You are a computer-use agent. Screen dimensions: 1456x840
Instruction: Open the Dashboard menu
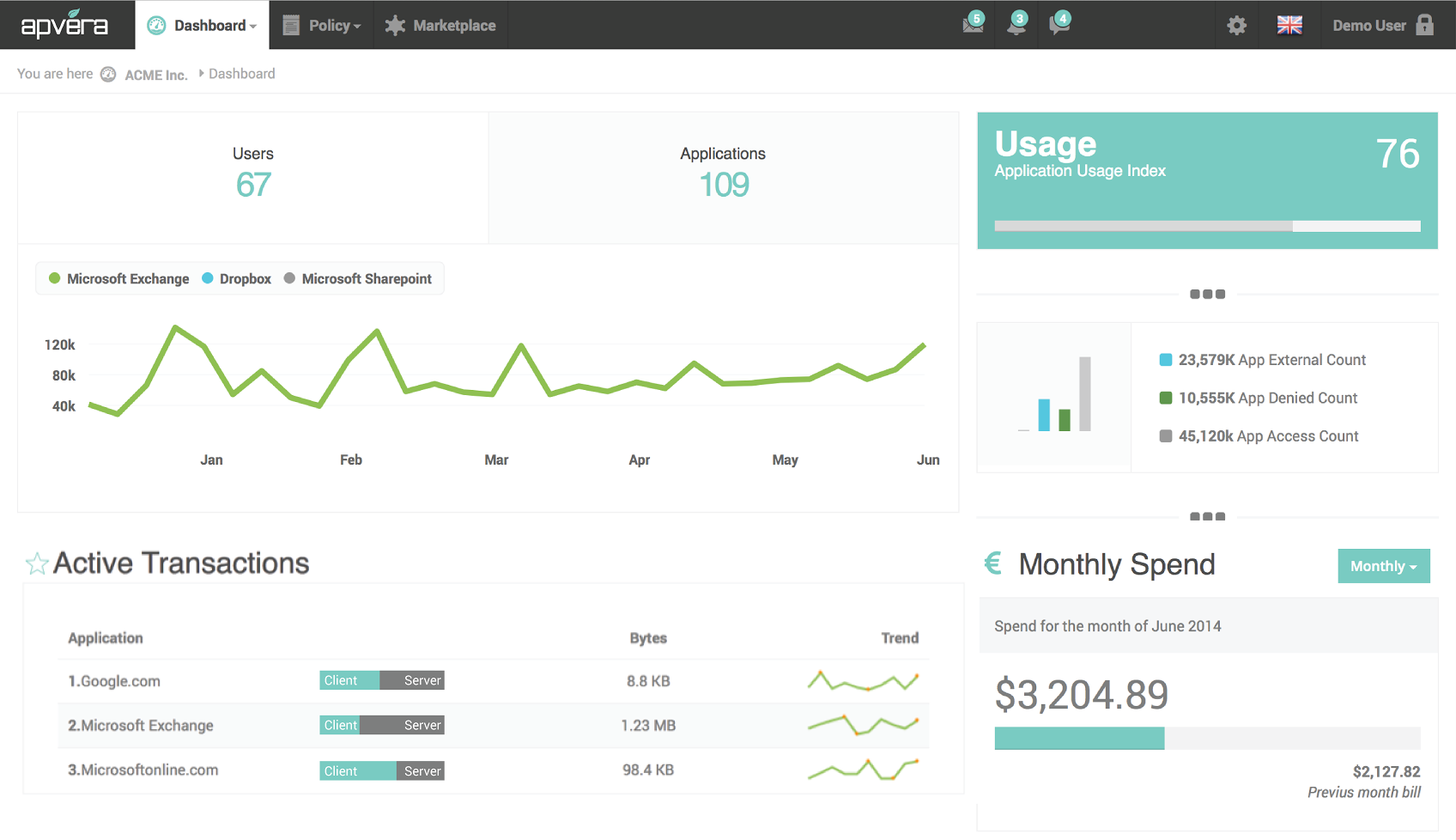click(x=202, y=25)
